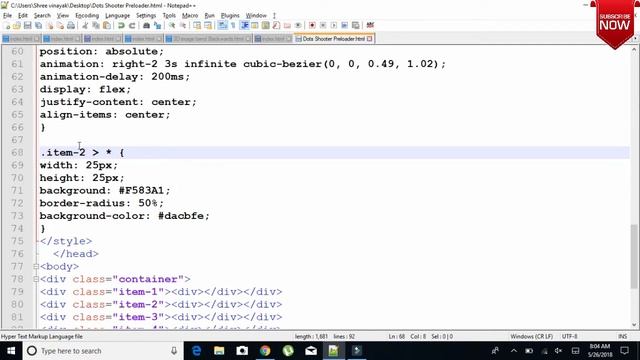The image size is (640, 360).
Task: Open the Search menu
Action: coord(42,16)
